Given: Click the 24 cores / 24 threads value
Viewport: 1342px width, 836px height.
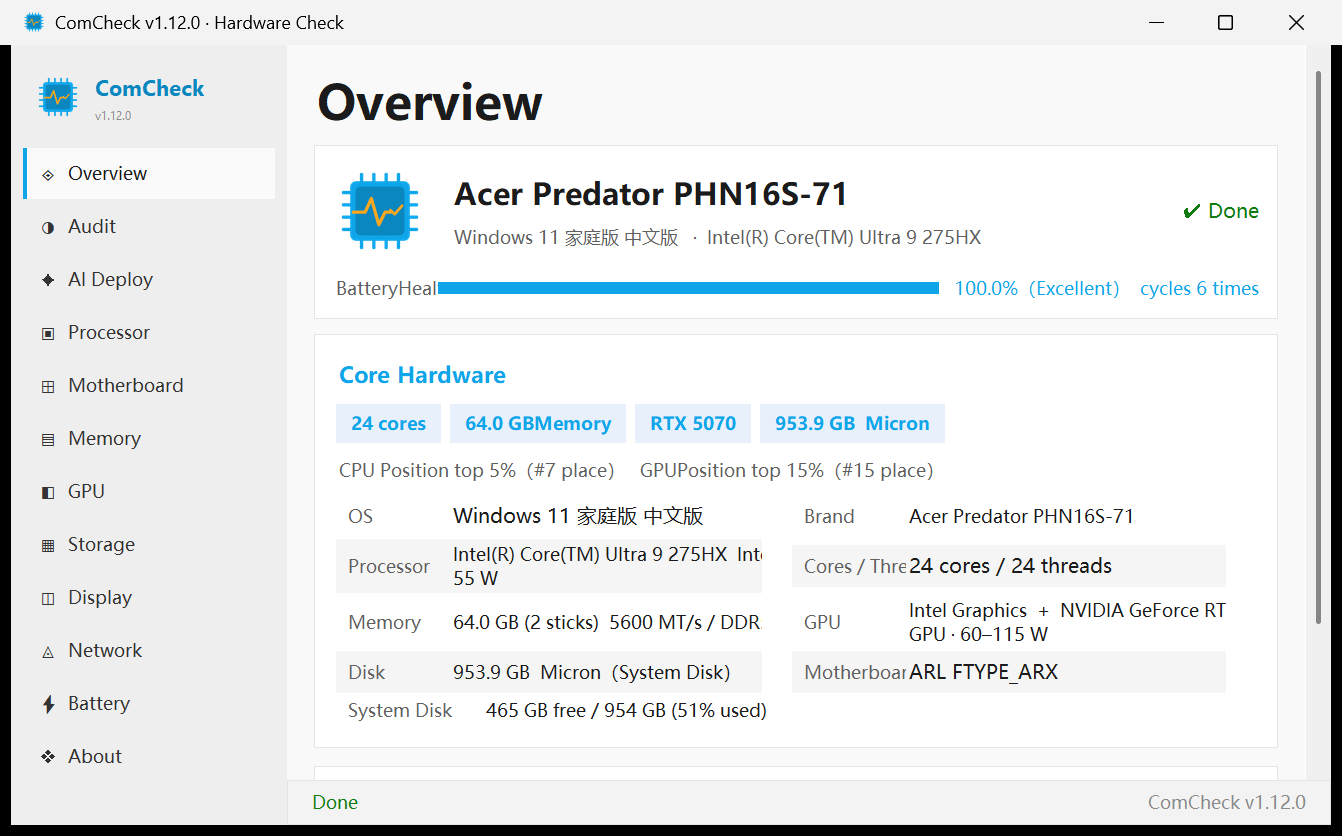Looking at the screenshot, I should (x=1010, y=566).
